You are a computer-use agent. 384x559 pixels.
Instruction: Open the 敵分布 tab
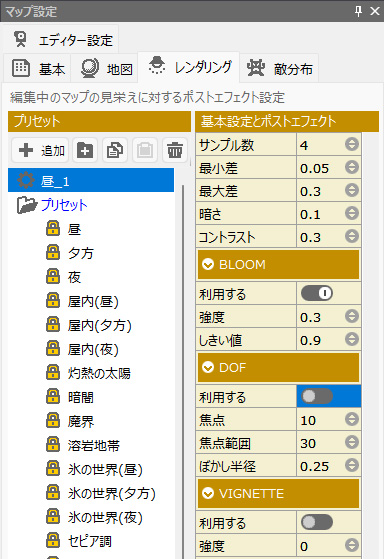[279, 68]
